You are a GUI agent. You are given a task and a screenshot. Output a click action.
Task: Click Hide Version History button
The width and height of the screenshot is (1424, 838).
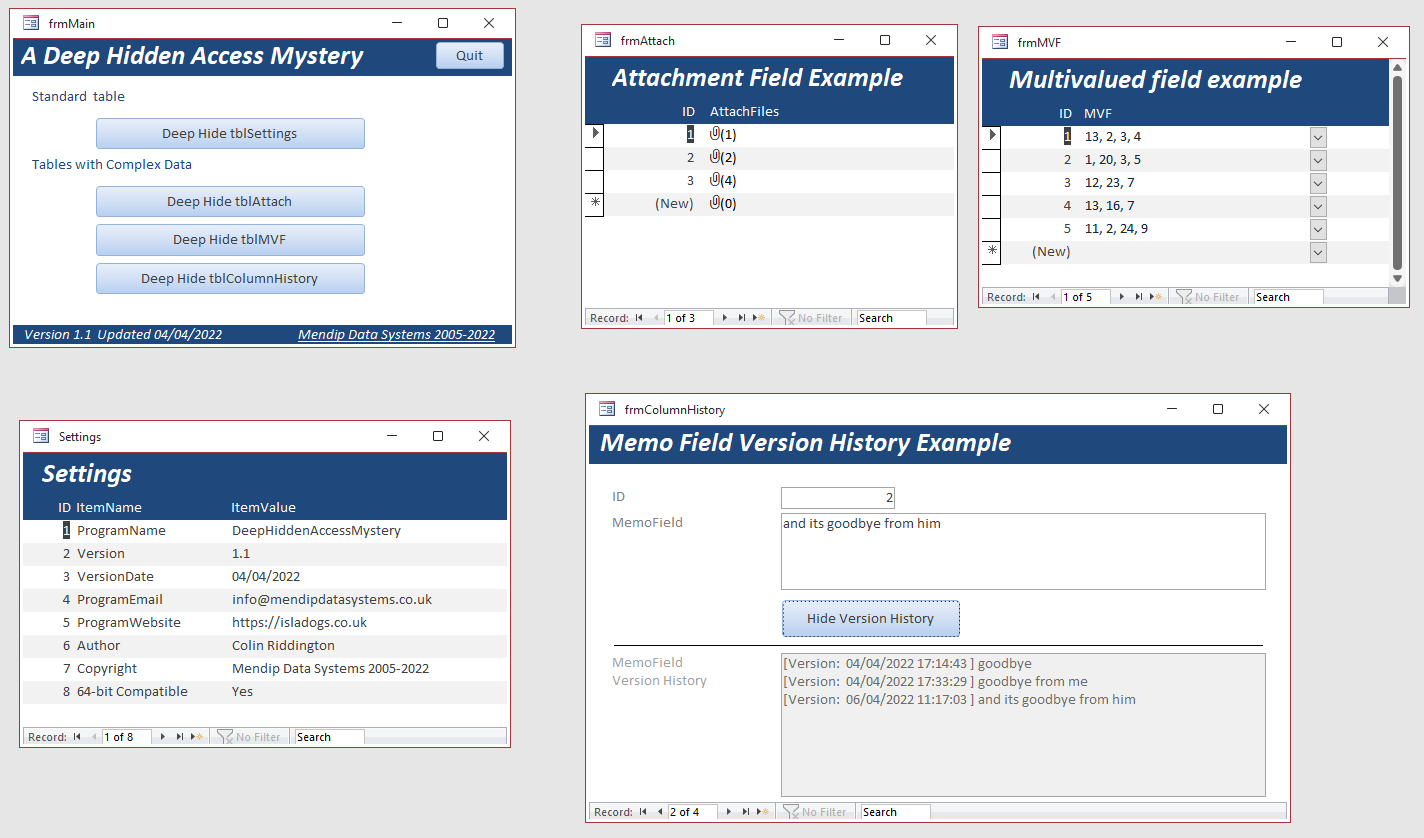coord(870,618)
